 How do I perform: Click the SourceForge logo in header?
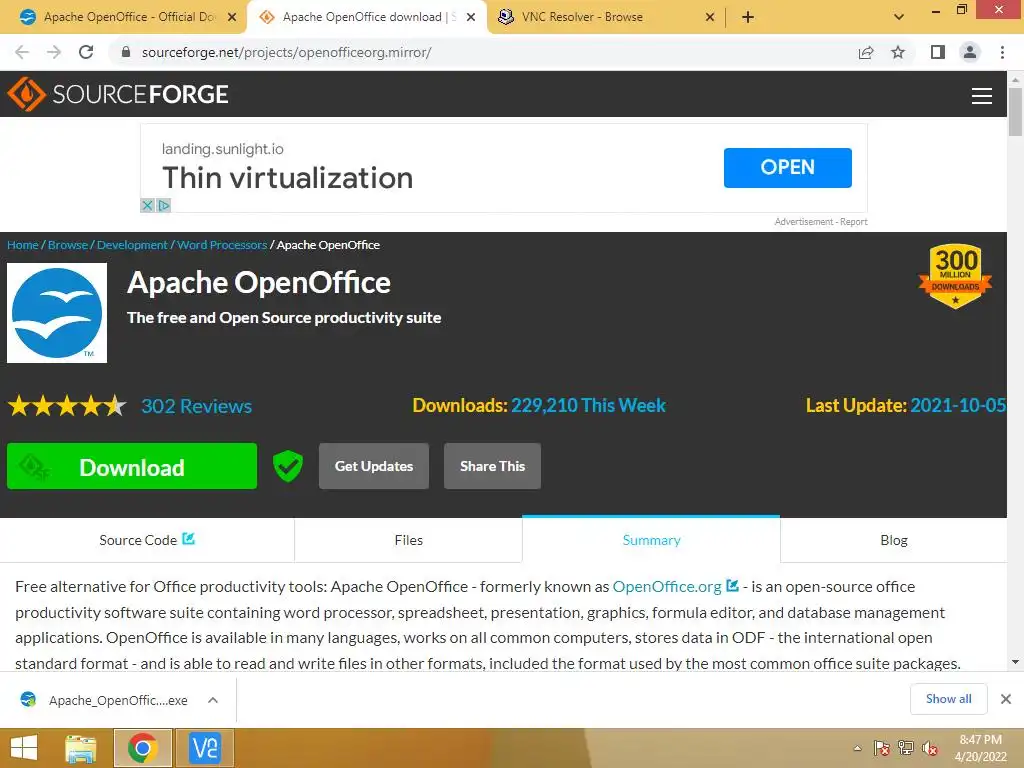click(118, 94)
